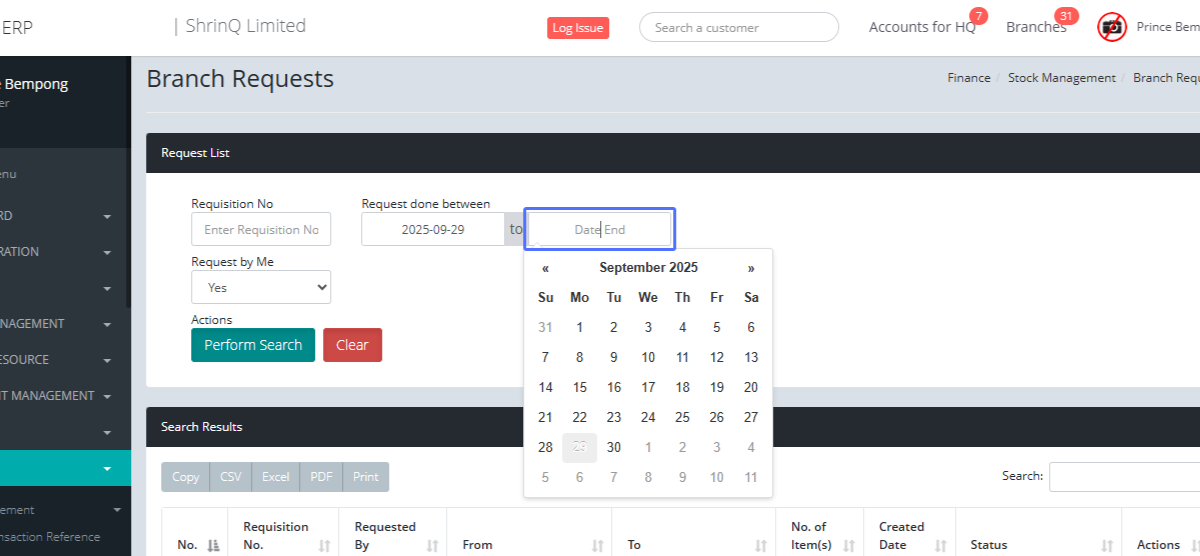
Task: Export results with Excel button
Action: [x=275, y=477]
